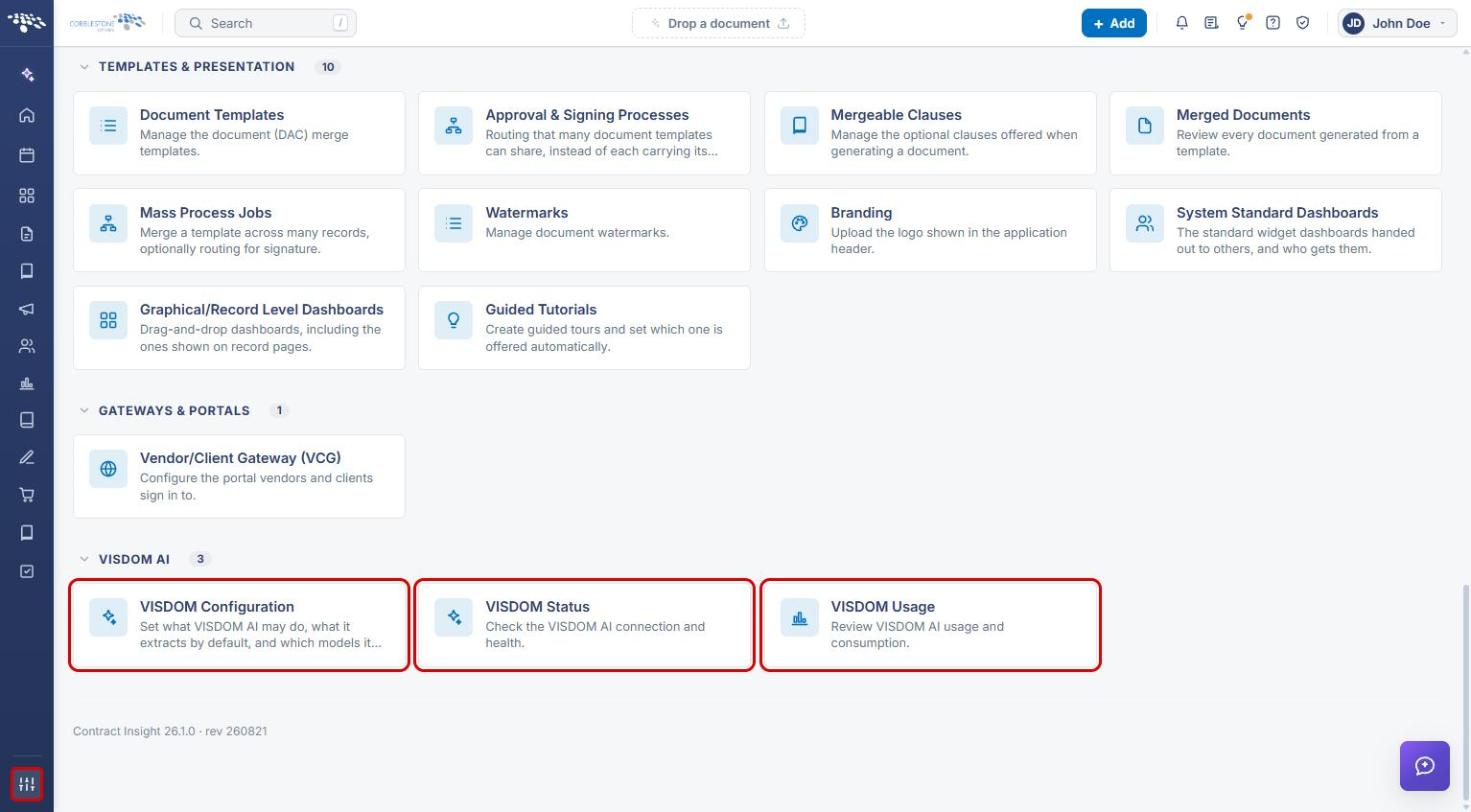This screenshot has height=812, width=1471.
Task: Open the sparkle AI icon in sidebar
Action: pos(27,75)
